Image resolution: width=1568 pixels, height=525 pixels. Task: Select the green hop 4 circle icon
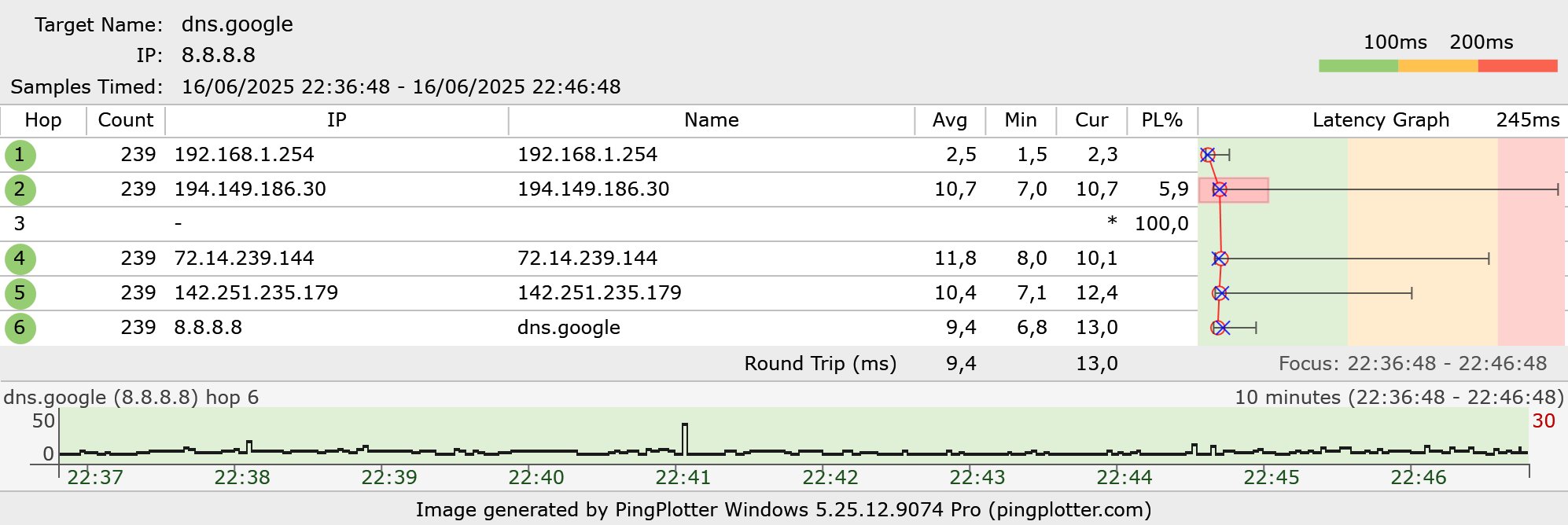20,259
